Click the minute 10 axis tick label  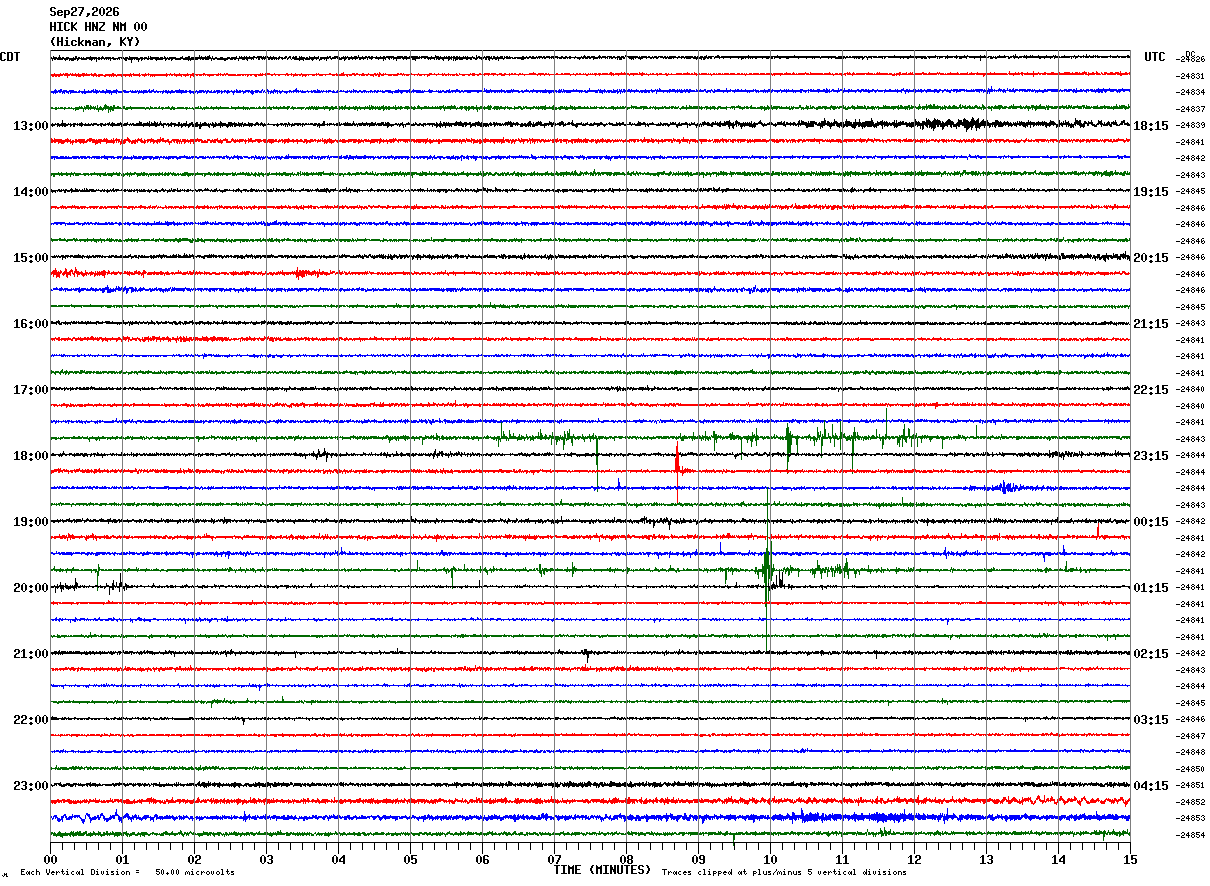[x=770, y=859]
